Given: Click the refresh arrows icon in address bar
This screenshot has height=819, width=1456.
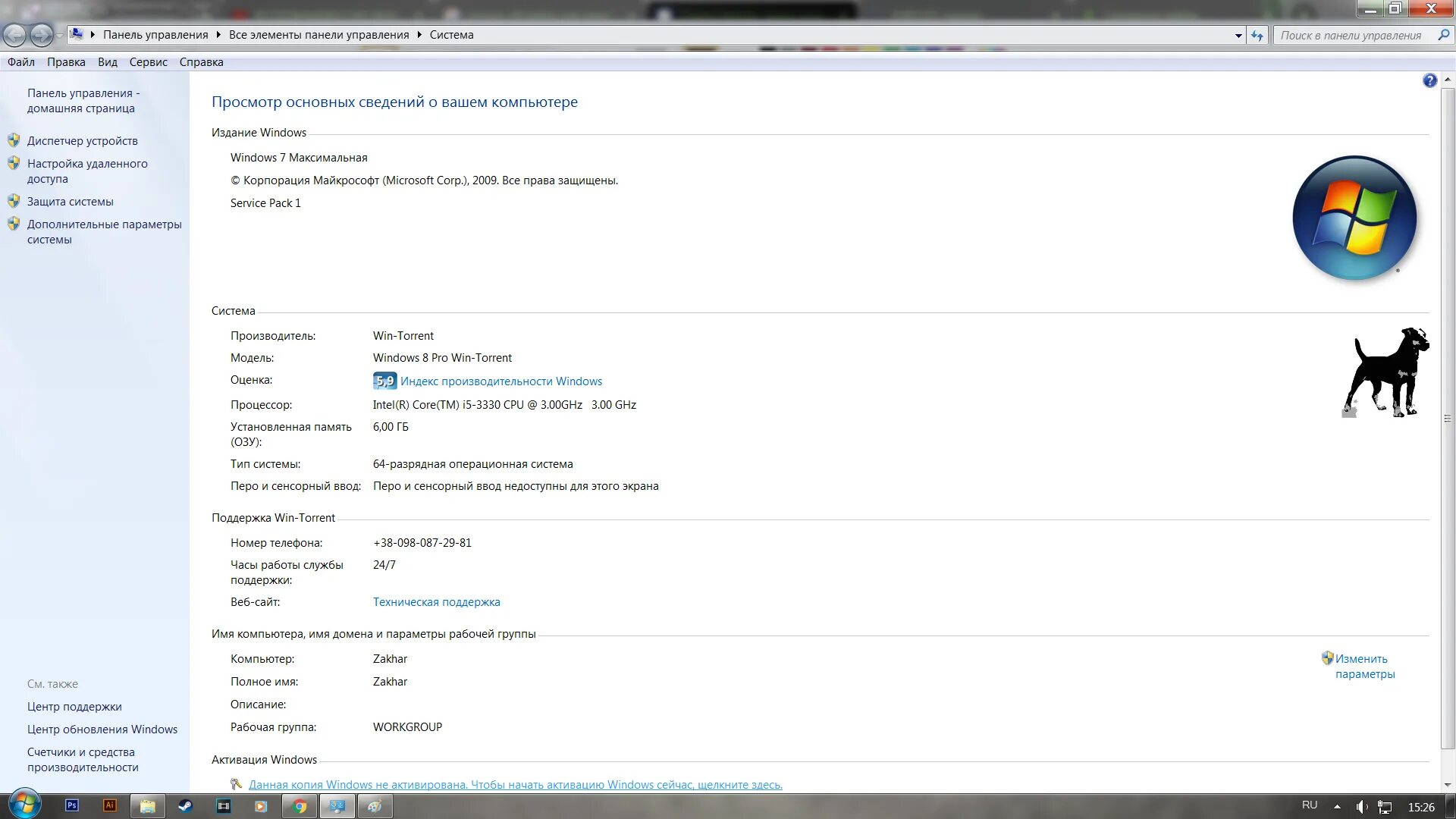Looking at the screenshot, I should click(x=1257, y=35).
